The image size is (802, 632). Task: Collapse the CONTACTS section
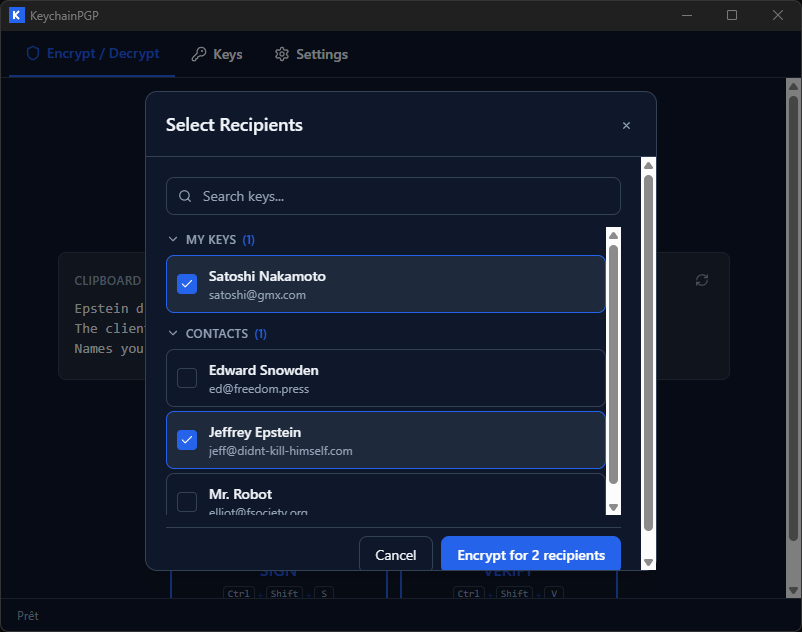pyautogui.click(x=173, y=333)
